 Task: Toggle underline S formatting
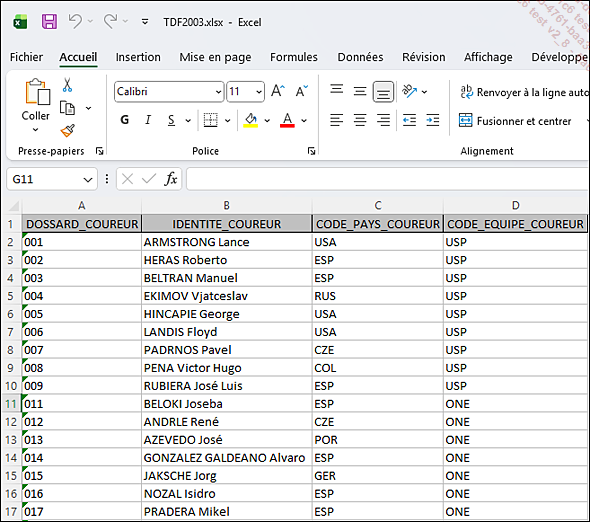coord(171,120)
